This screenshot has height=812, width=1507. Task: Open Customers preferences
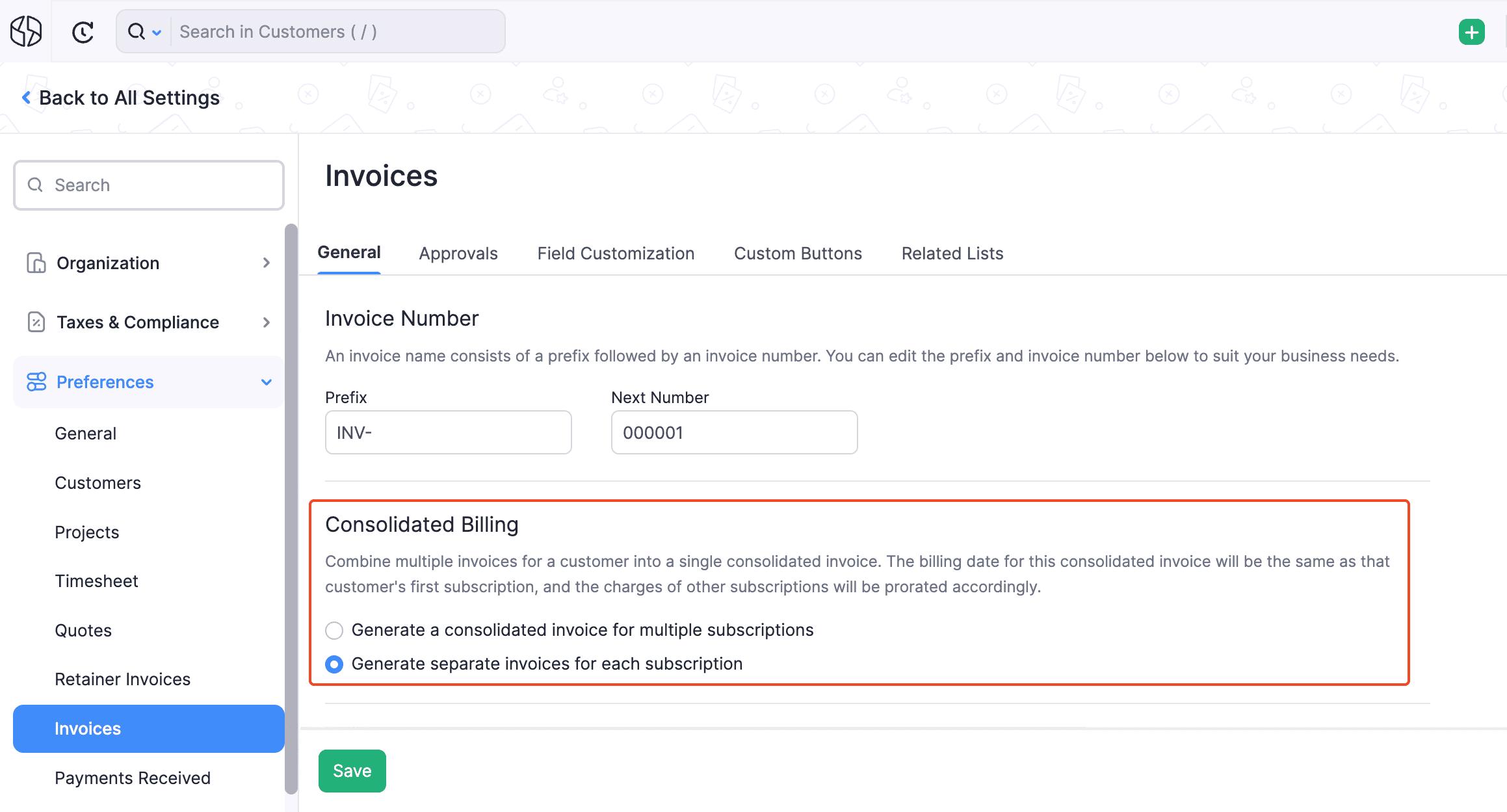[98, 482]
